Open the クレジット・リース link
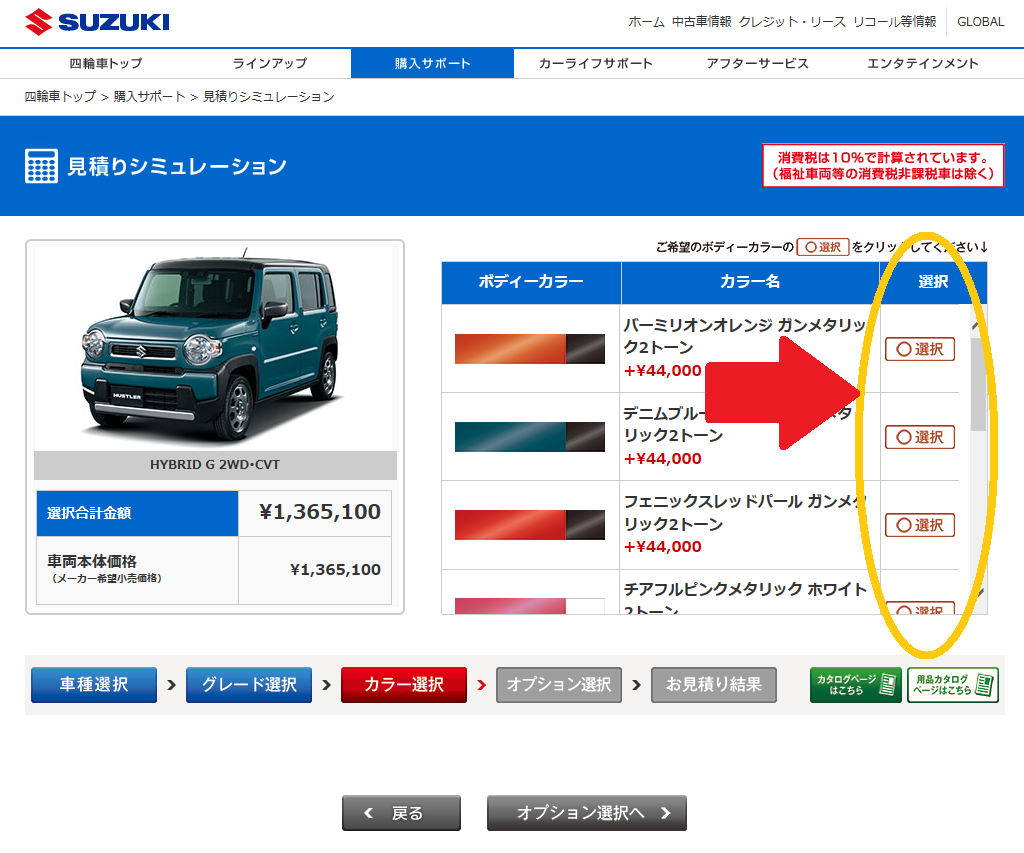Screen dimensions: 1024x853 tap(792, 22)
